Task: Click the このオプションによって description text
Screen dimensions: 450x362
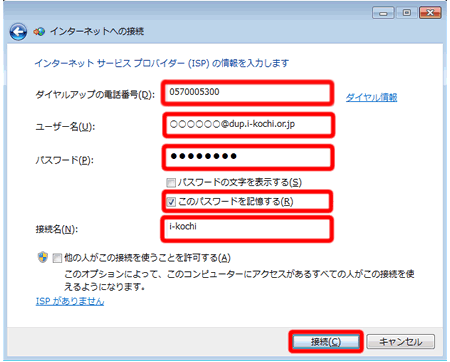Action: point(239,280)
